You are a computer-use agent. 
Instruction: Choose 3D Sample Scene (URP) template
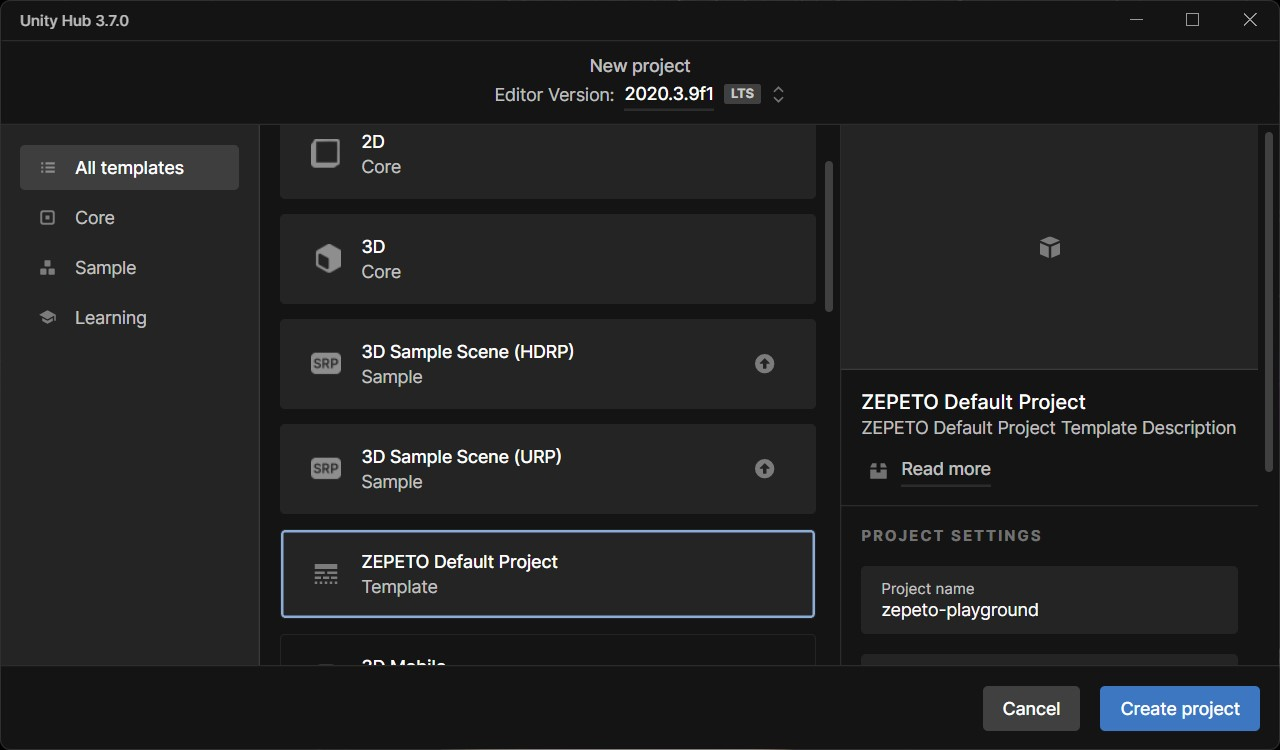548,469
